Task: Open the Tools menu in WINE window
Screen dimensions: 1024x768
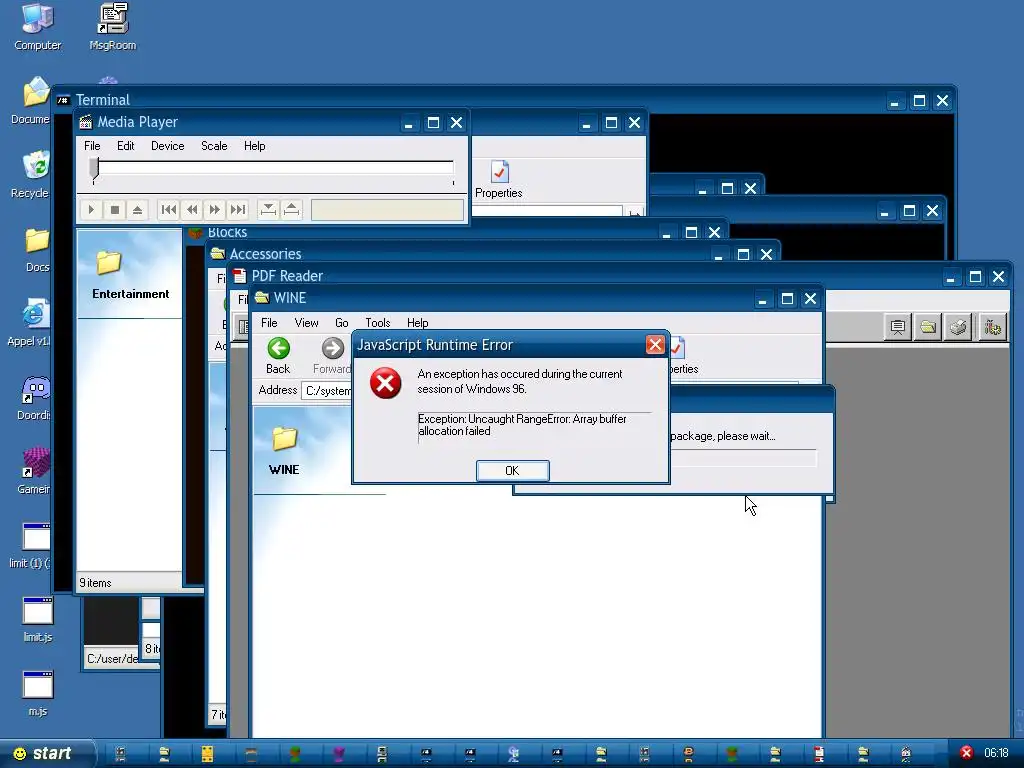Action: [377, 323]
